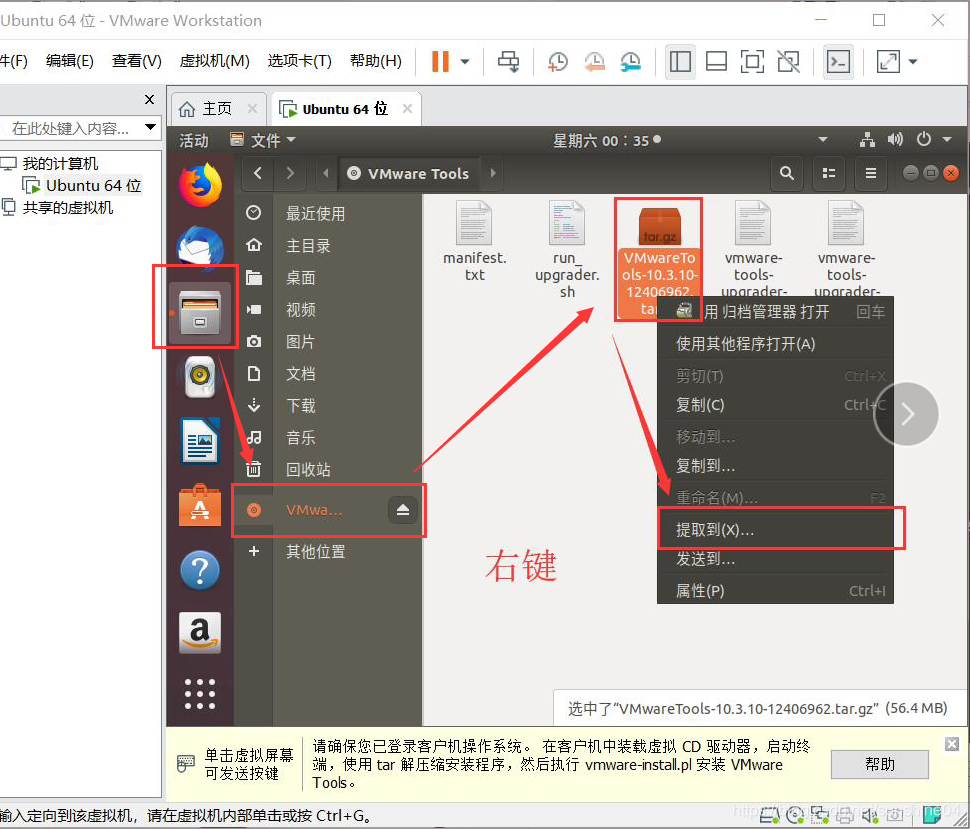Go forward in the file manager
The width and height of the screenshot is (970, 829).
point(290,173)
